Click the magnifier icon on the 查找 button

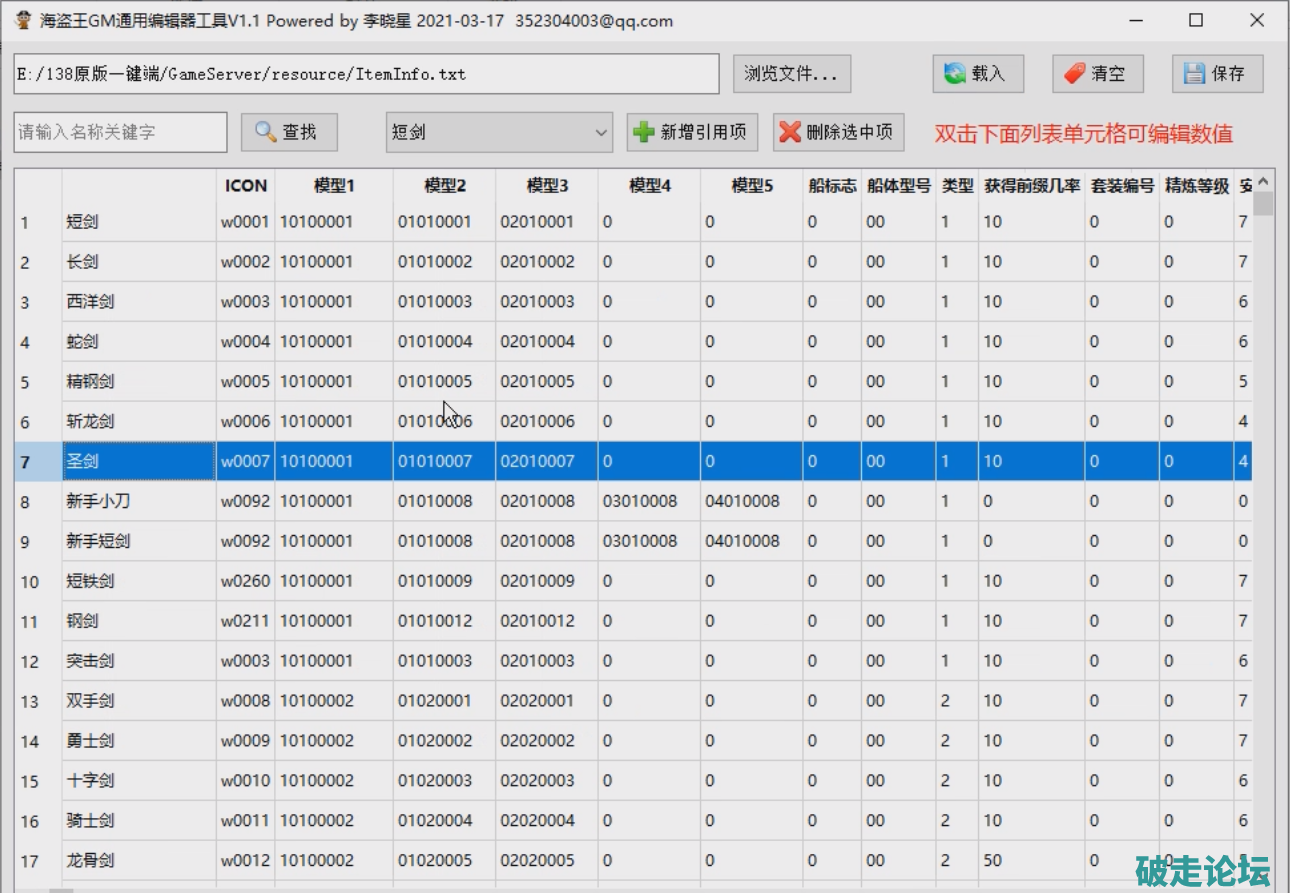[x=265, y=132]
